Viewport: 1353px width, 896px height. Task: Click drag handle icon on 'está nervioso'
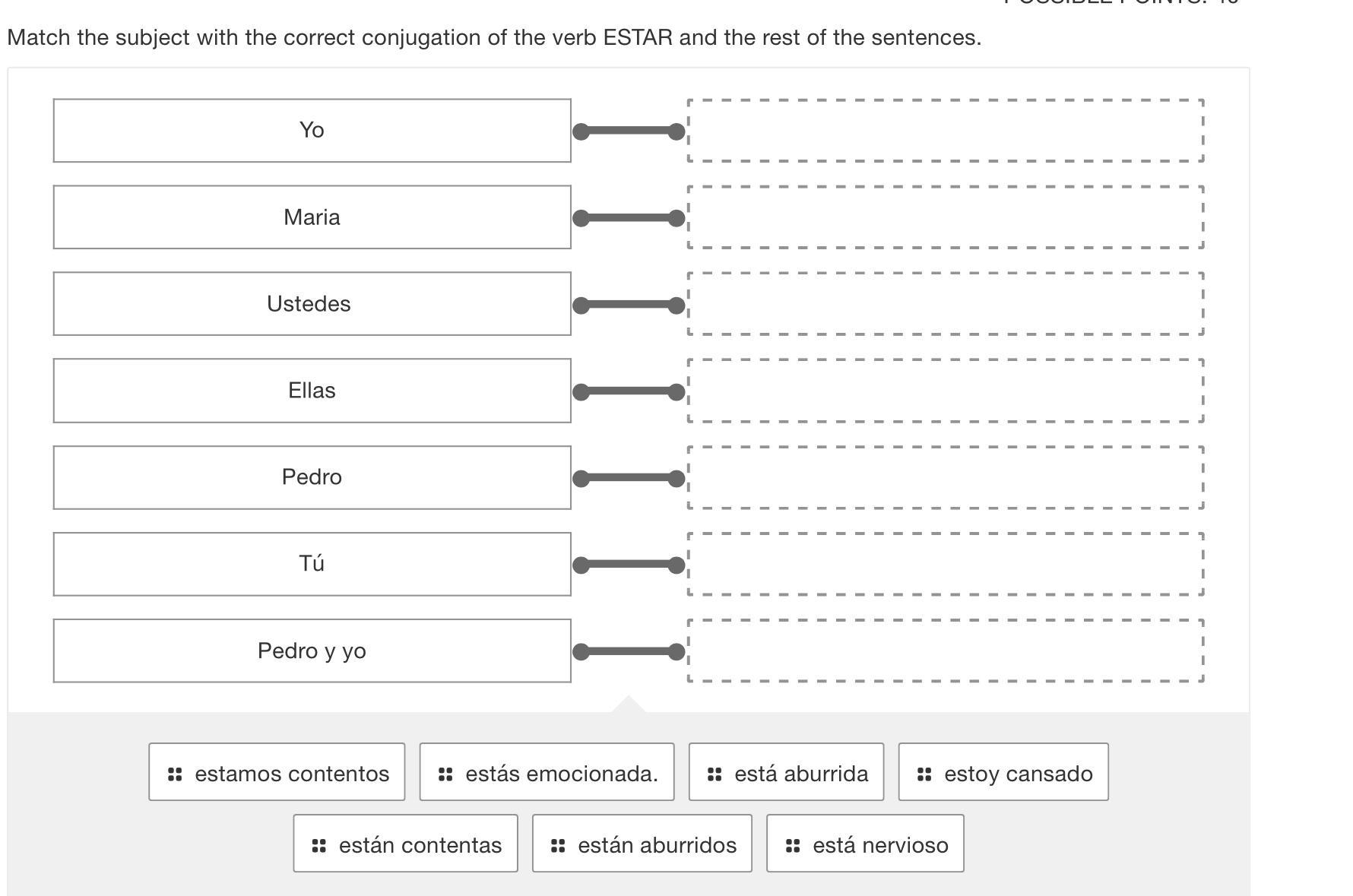793,845
